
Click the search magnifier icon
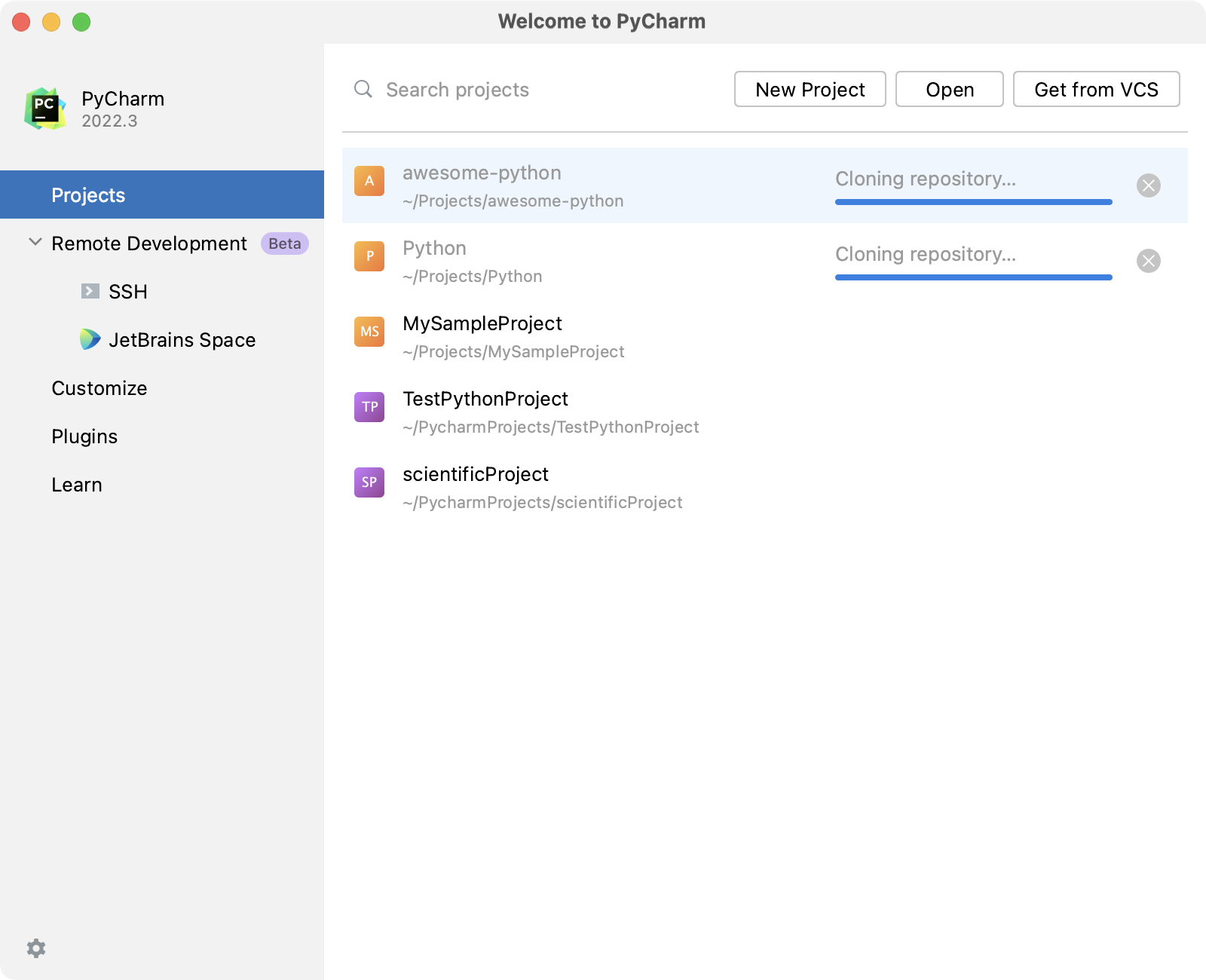(363, 89)
